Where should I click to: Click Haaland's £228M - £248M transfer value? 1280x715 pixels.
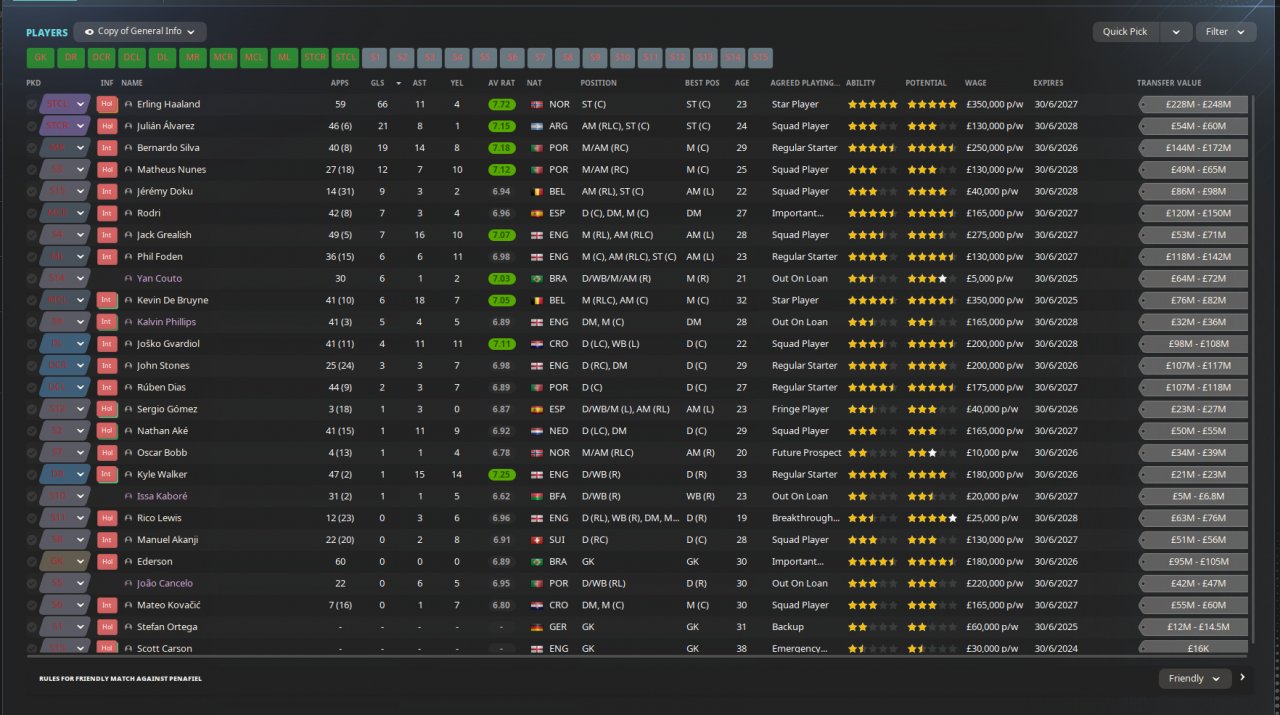(x=1193, y=104)
